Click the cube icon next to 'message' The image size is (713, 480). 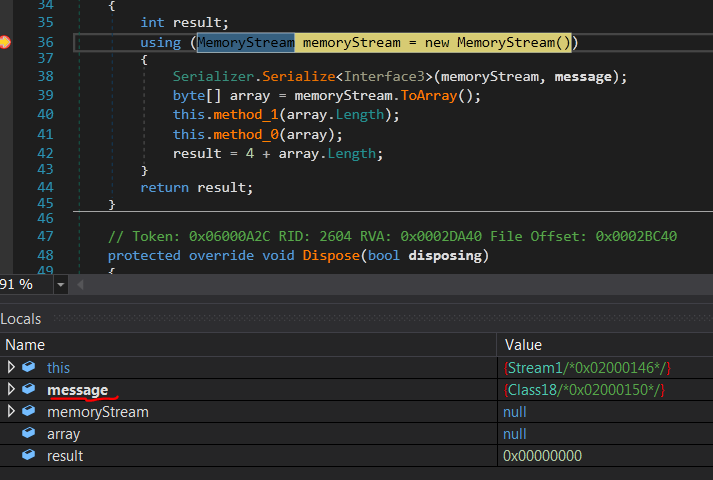tap(29, 389)
